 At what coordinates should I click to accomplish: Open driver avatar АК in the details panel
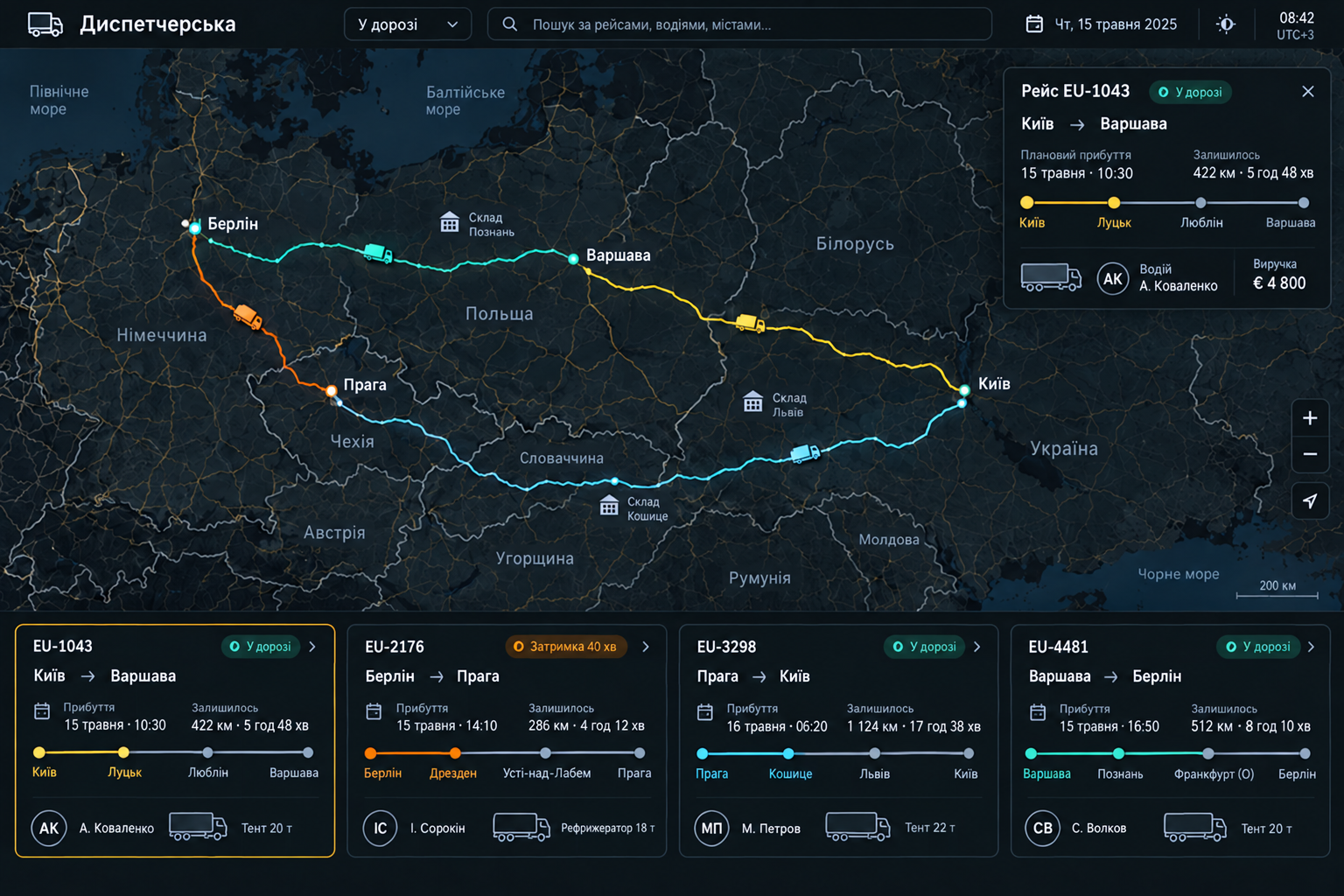[x=1112, y=279]
